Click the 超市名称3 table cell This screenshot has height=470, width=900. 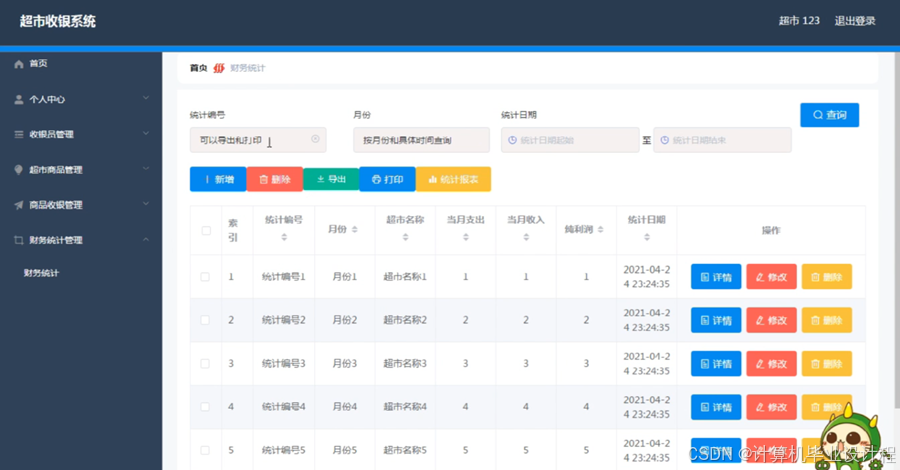coord(405,363)
